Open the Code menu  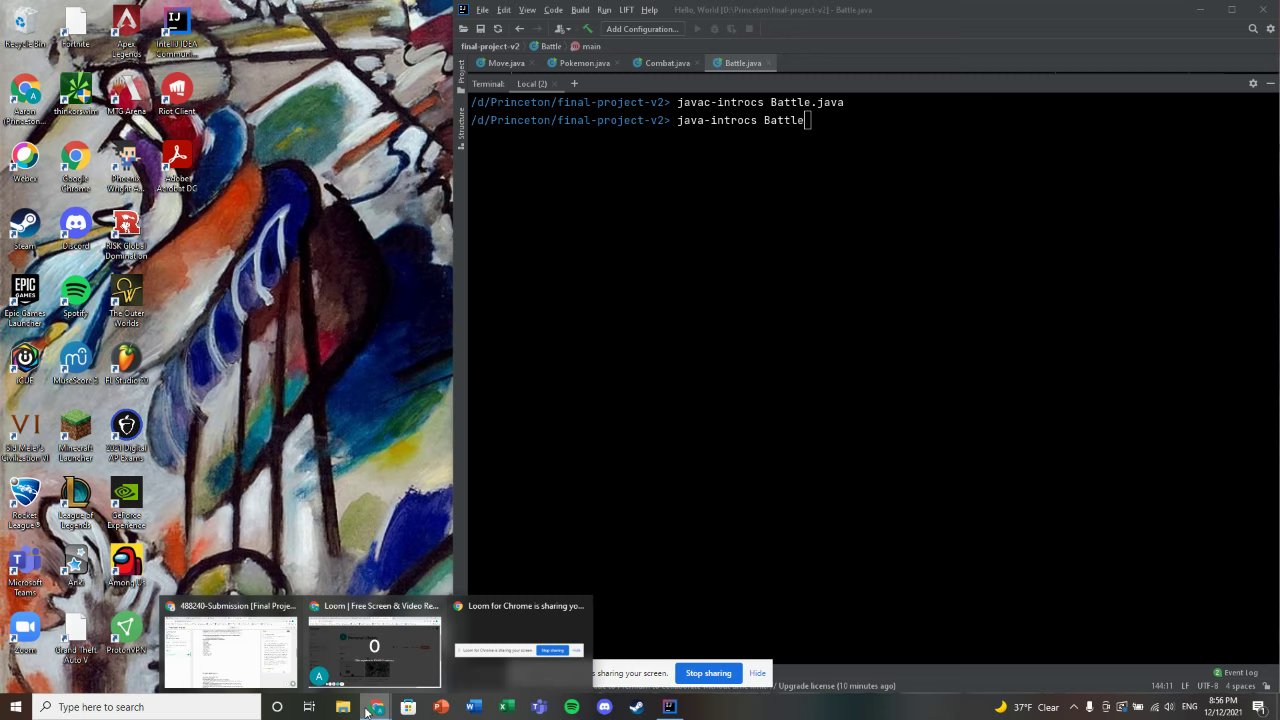(x=553, y=10)
